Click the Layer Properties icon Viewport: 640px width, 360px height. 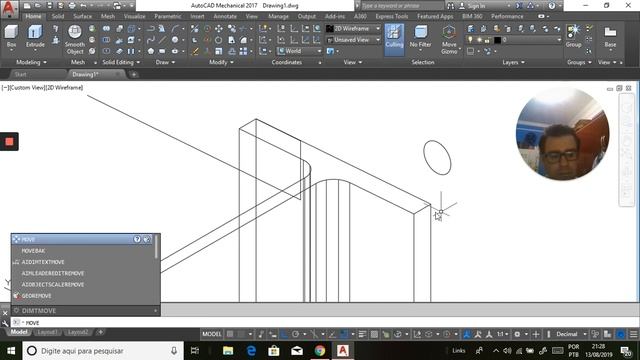tap(471, 29)
